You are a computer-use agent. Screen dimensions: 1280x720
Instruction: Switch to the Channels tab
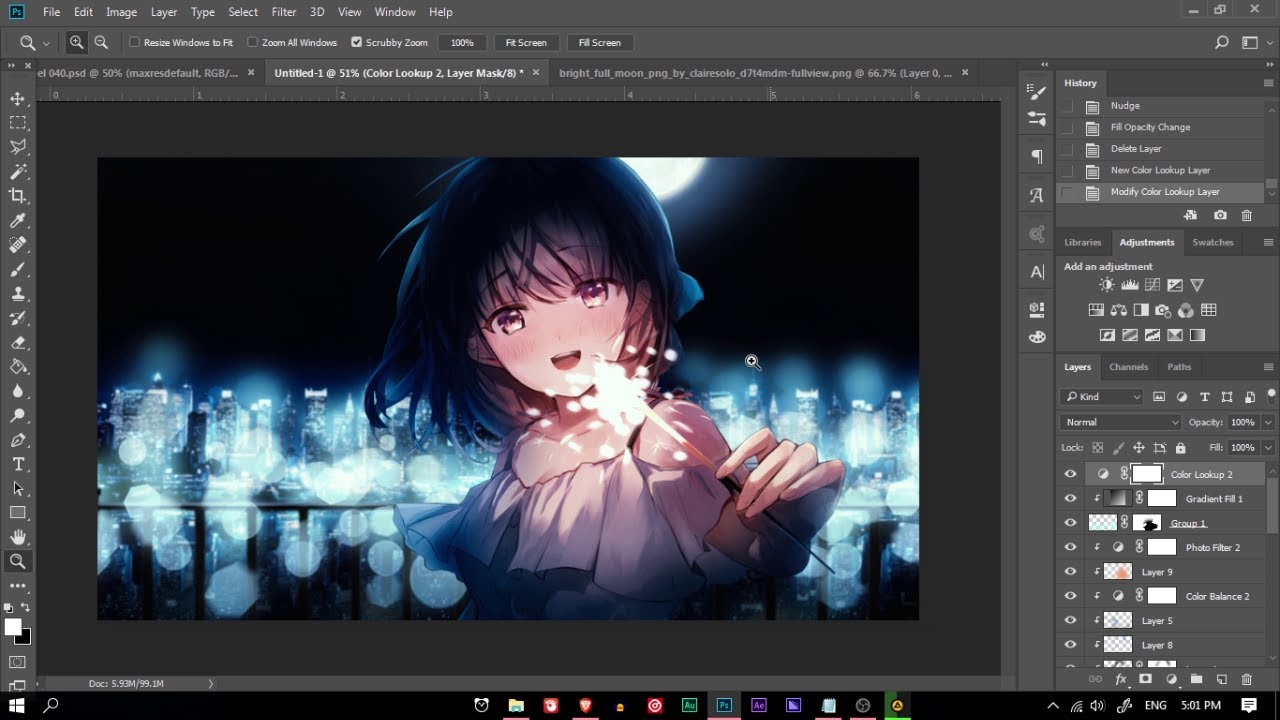click(1128, 367)
